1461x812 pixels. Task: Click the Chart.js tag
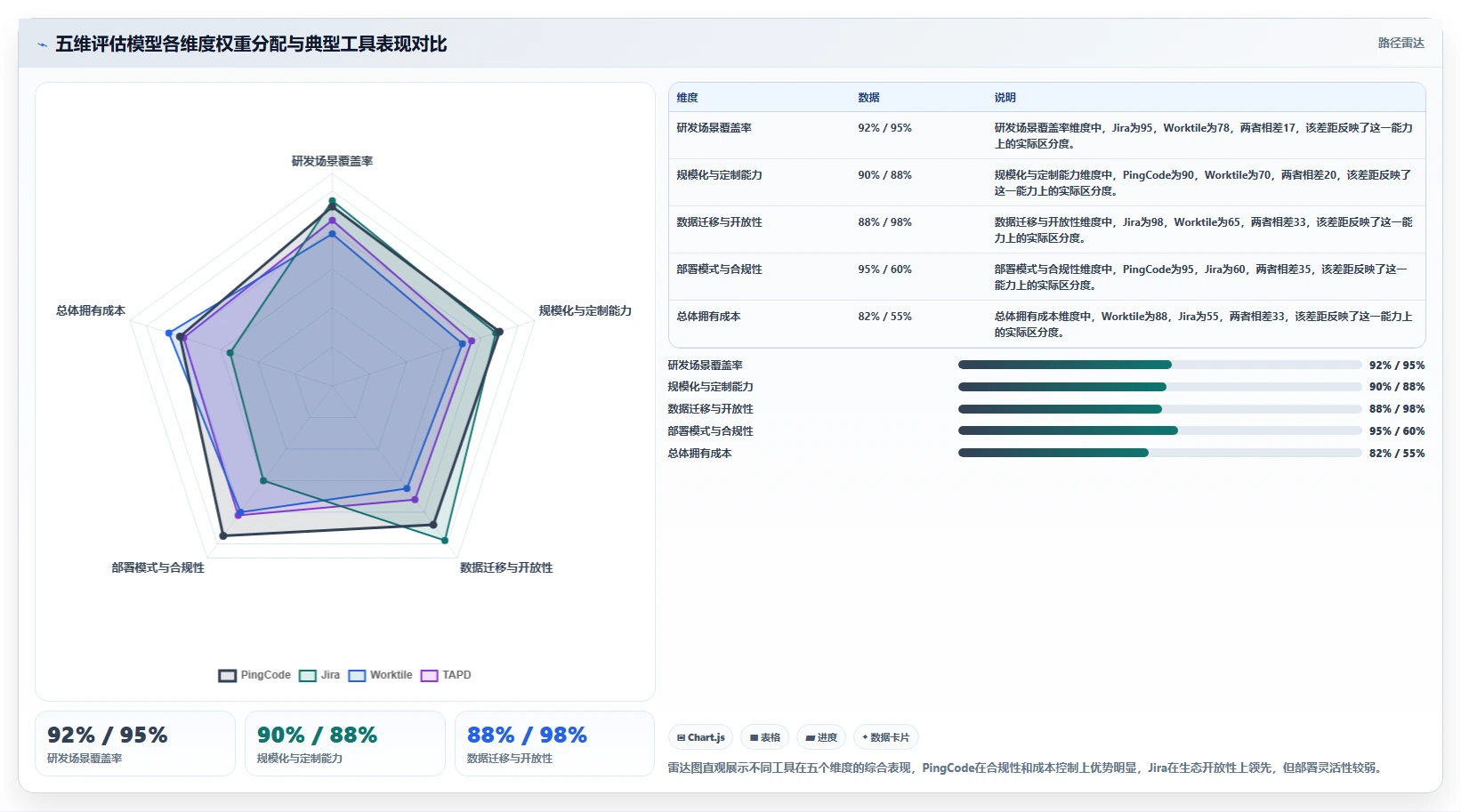point(701,737)
